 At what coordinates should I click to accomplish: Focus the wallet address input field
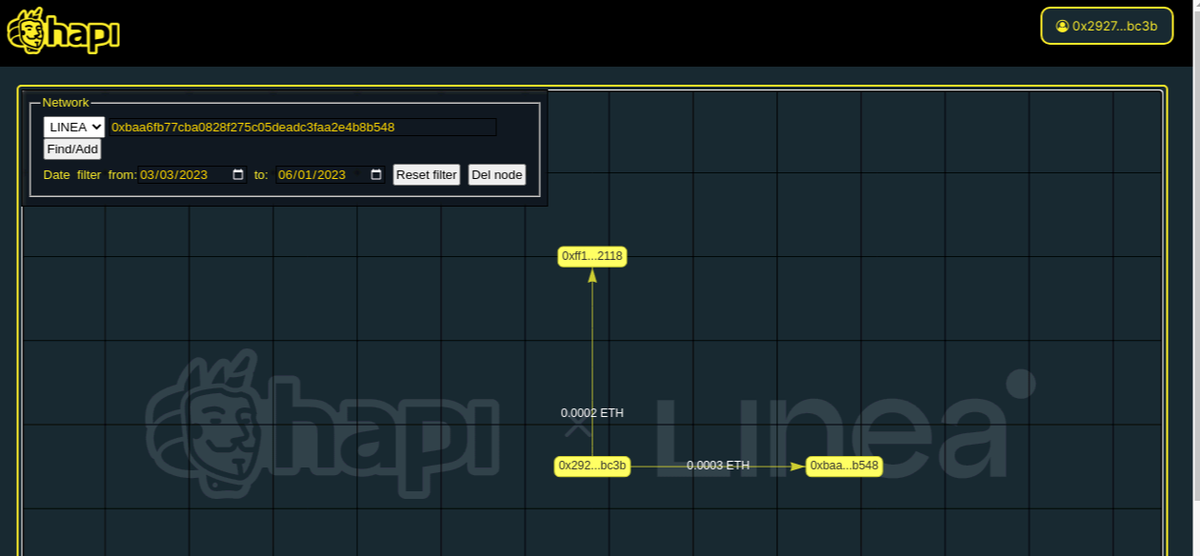303,127
